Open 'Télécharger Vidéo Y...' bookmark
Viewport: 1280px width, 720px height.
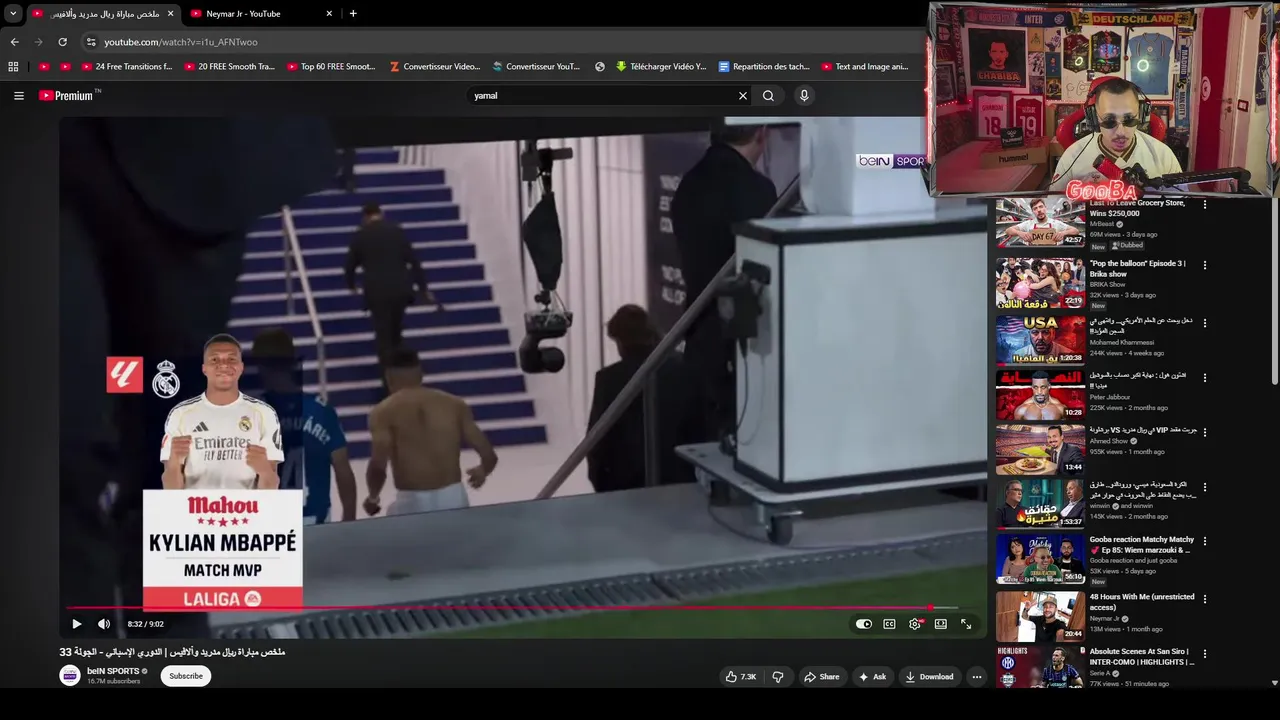coord(661,67)
